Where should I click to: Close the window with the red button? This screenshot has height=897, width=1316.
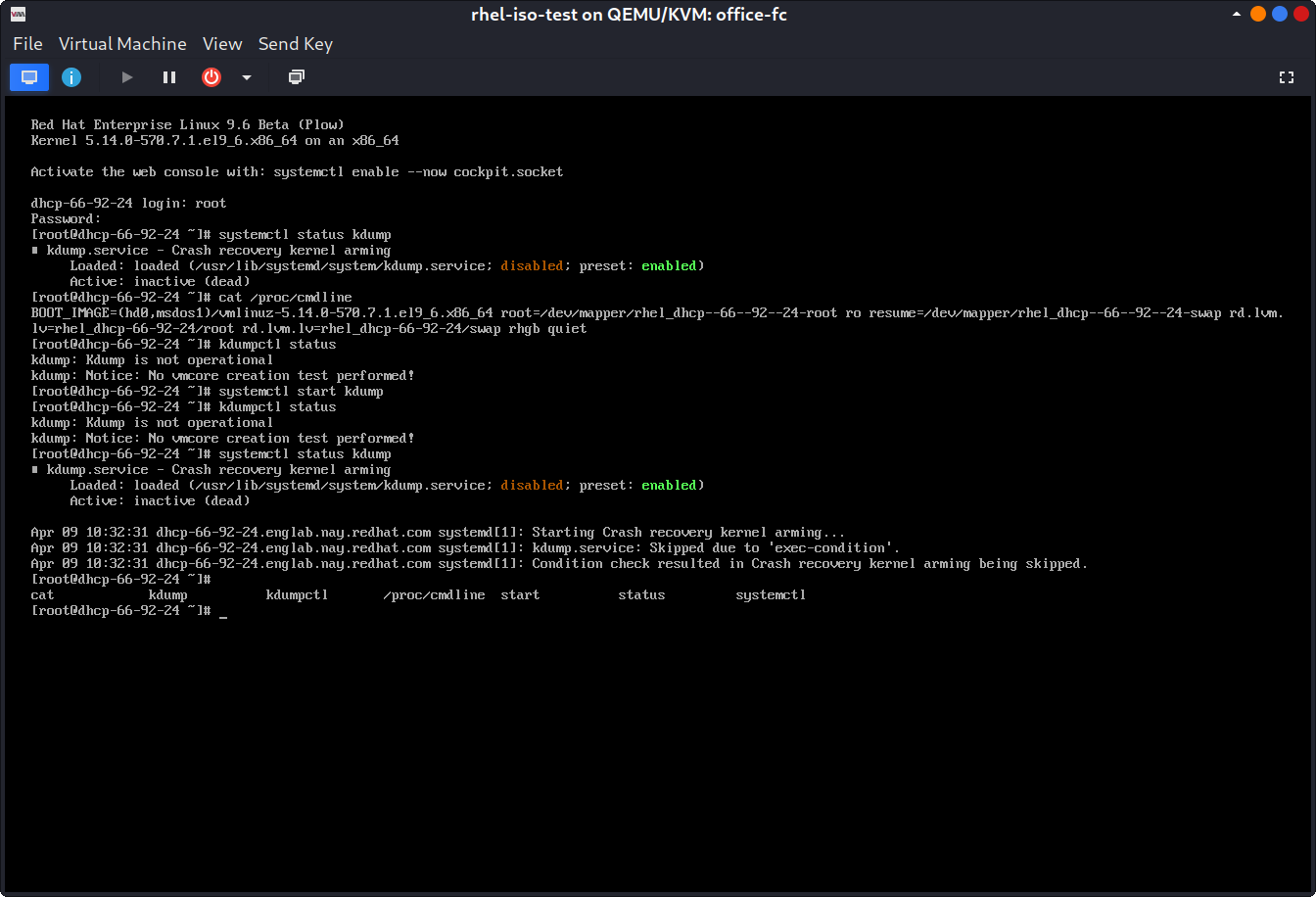pyautogui.click(x=1300, y=15)
